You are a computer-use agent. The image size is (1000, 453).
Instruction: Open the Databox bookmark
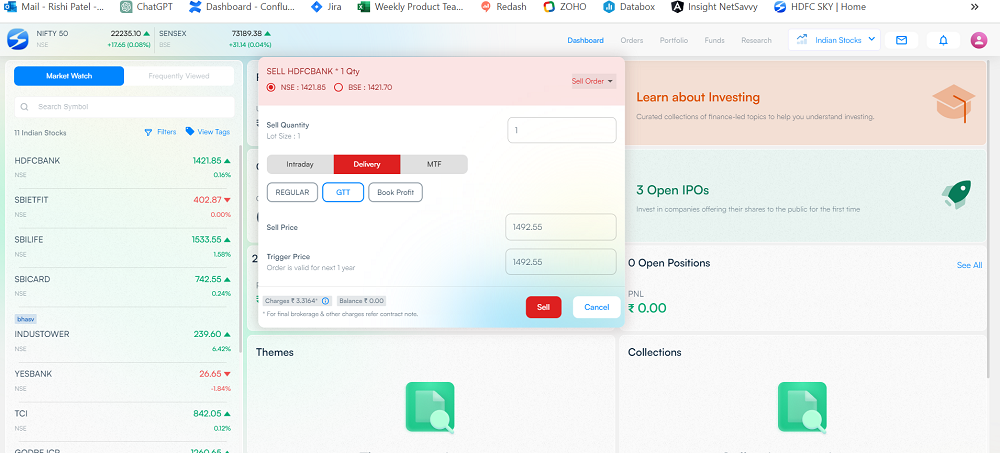[628, 7]
